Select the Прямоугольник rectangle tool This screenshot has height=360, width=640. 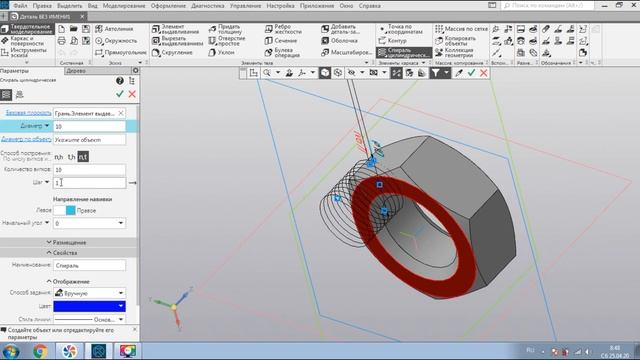tap(120, 53)
